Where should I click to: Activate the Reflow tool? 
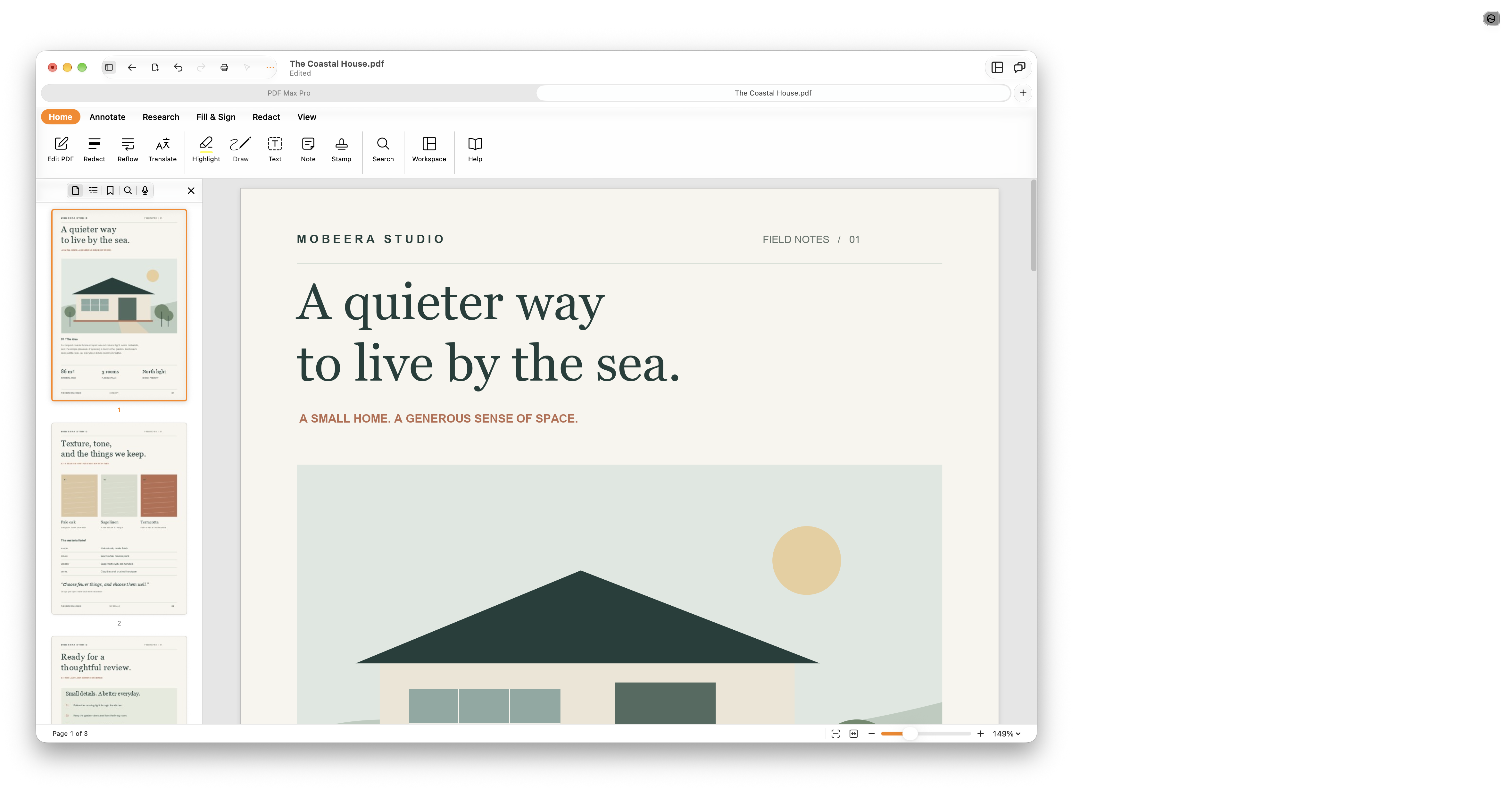pyautogui.click(x=127, y=150)
